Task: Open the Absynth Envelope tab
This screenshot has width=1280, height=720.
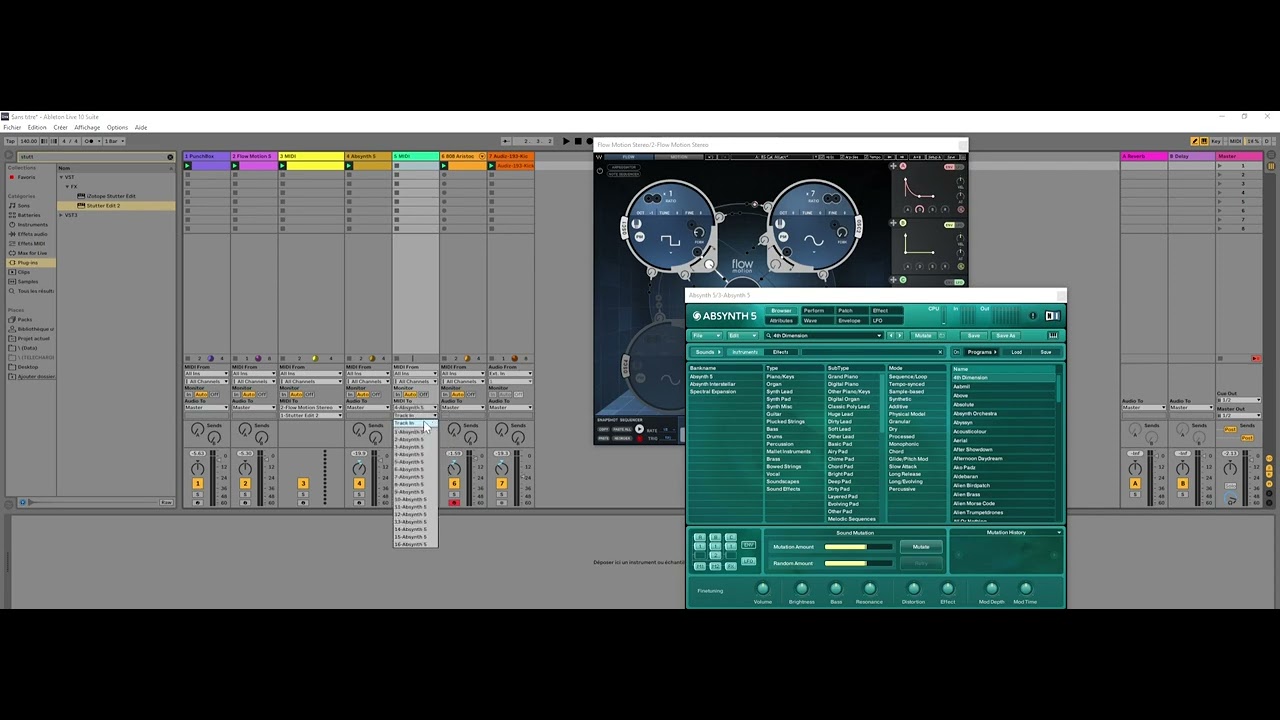Action: click(x=848, y=321)
